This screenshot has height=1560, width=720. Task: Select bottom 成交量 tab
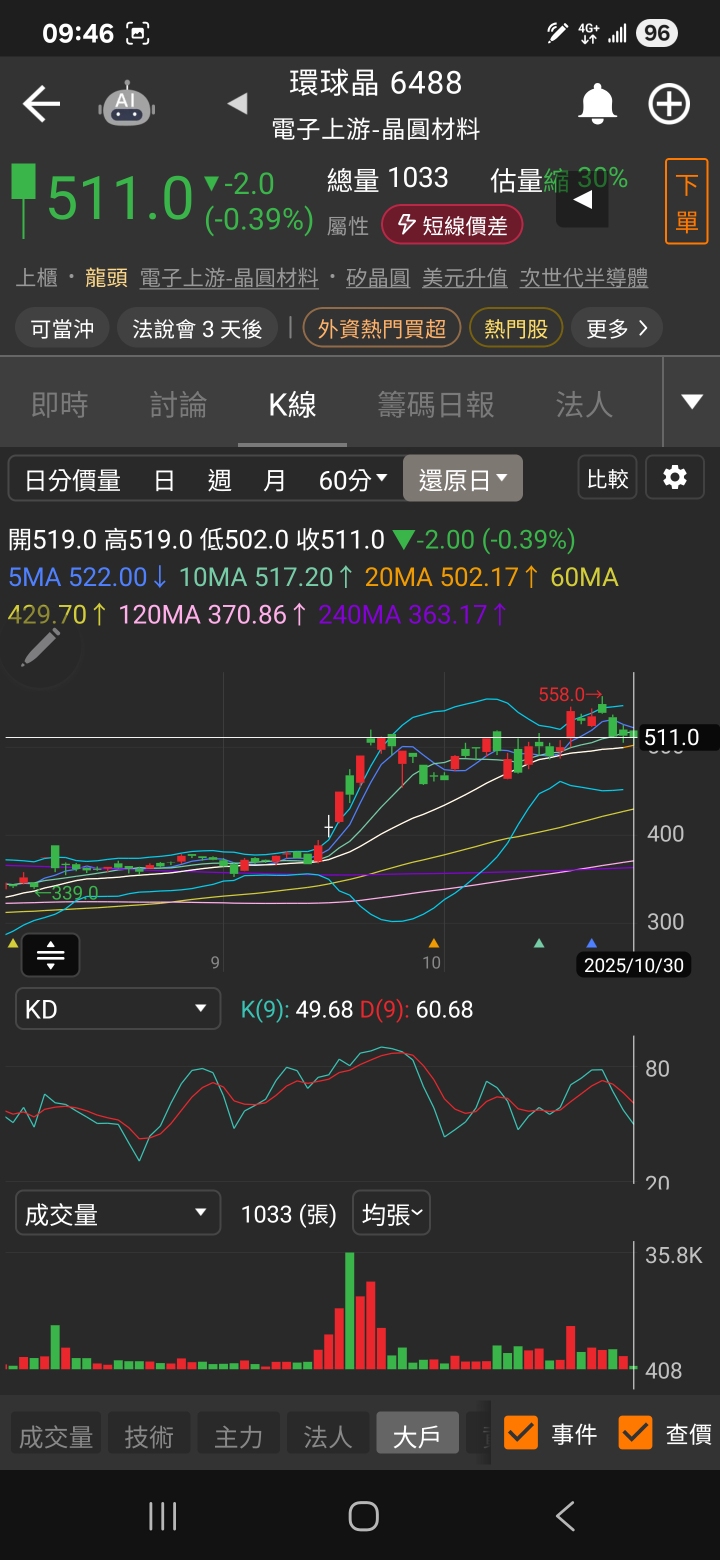(x=56, y=1436)
